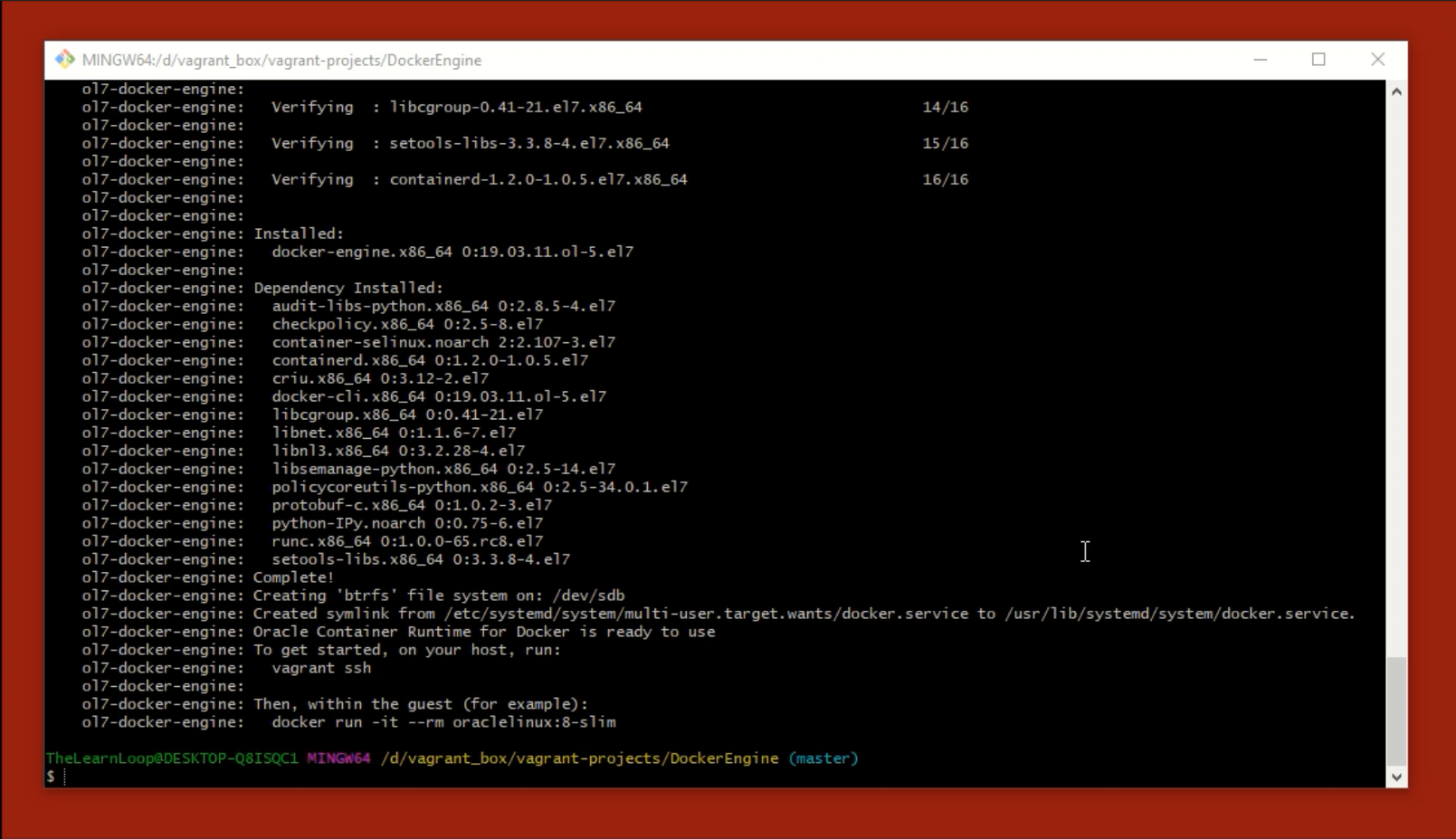
Task: Click 'libcgroup.x86_64 0:0.41-21.el7' line
Action: tap(407, 415)
